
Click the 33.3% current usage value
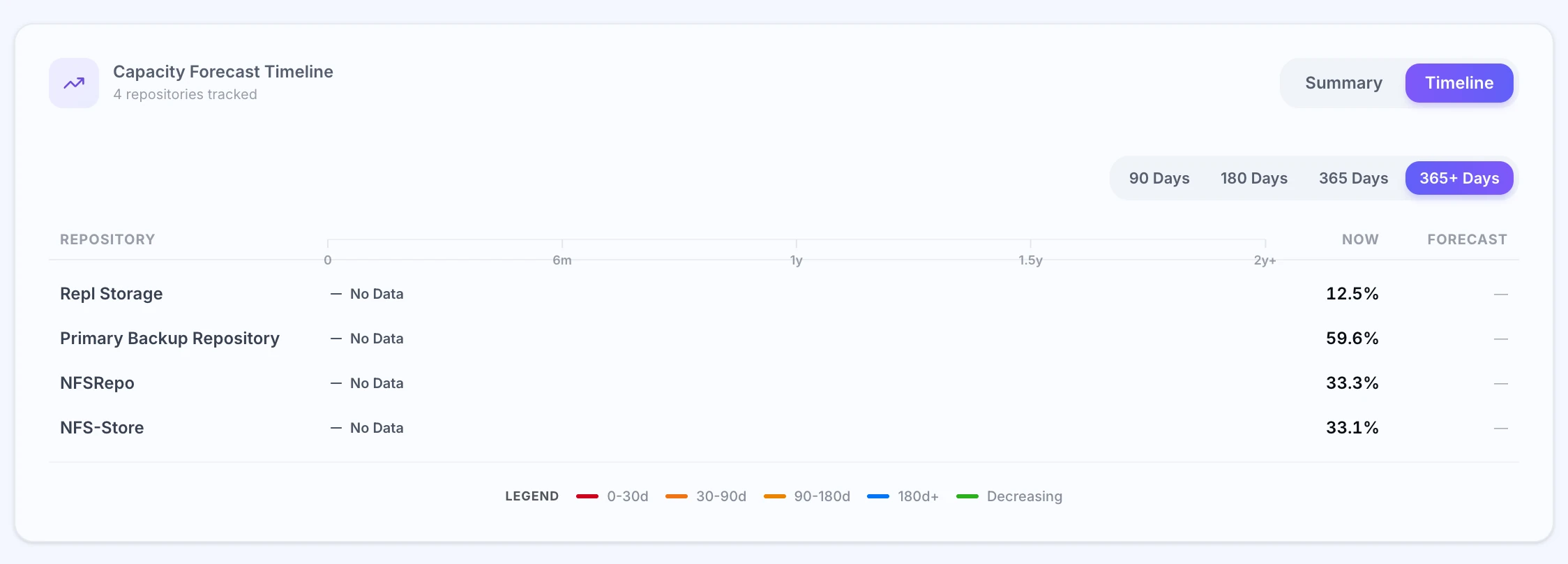(x=1352, y=383)
